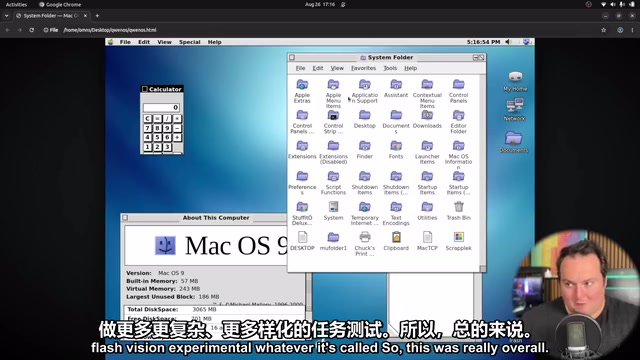The height and width of the screenshot is (360, 640).
Task: Select the DESKTOP document file
Action: click(302, 238)
